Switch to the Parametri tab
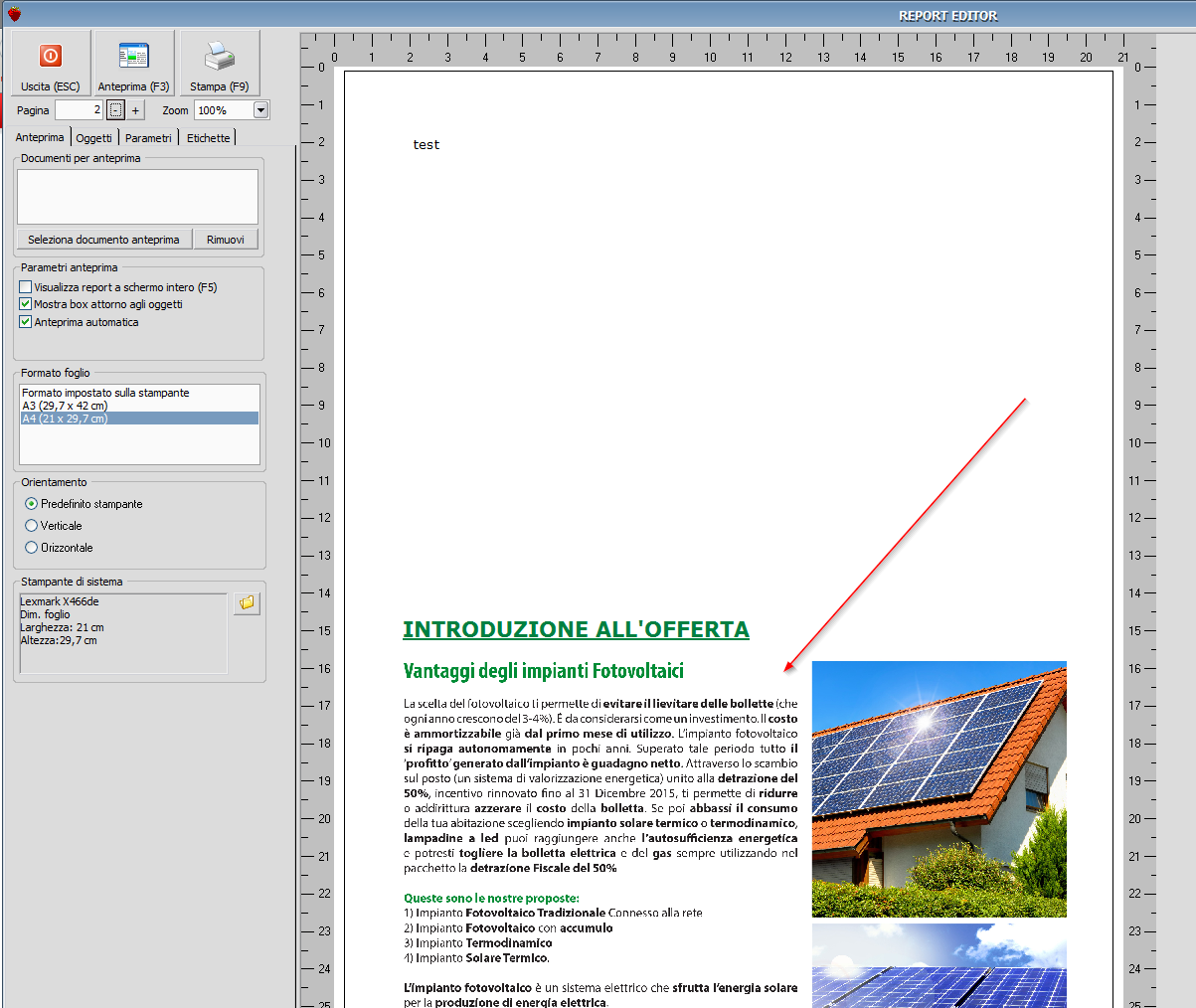 [x=148, y=138]
